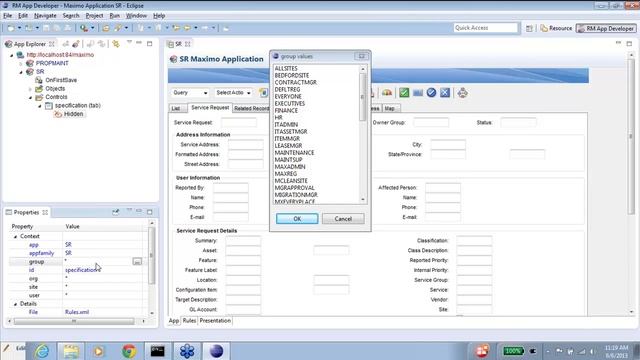
Task: Open Internet Explorer from the taskbar
Action: click(42, 351)
